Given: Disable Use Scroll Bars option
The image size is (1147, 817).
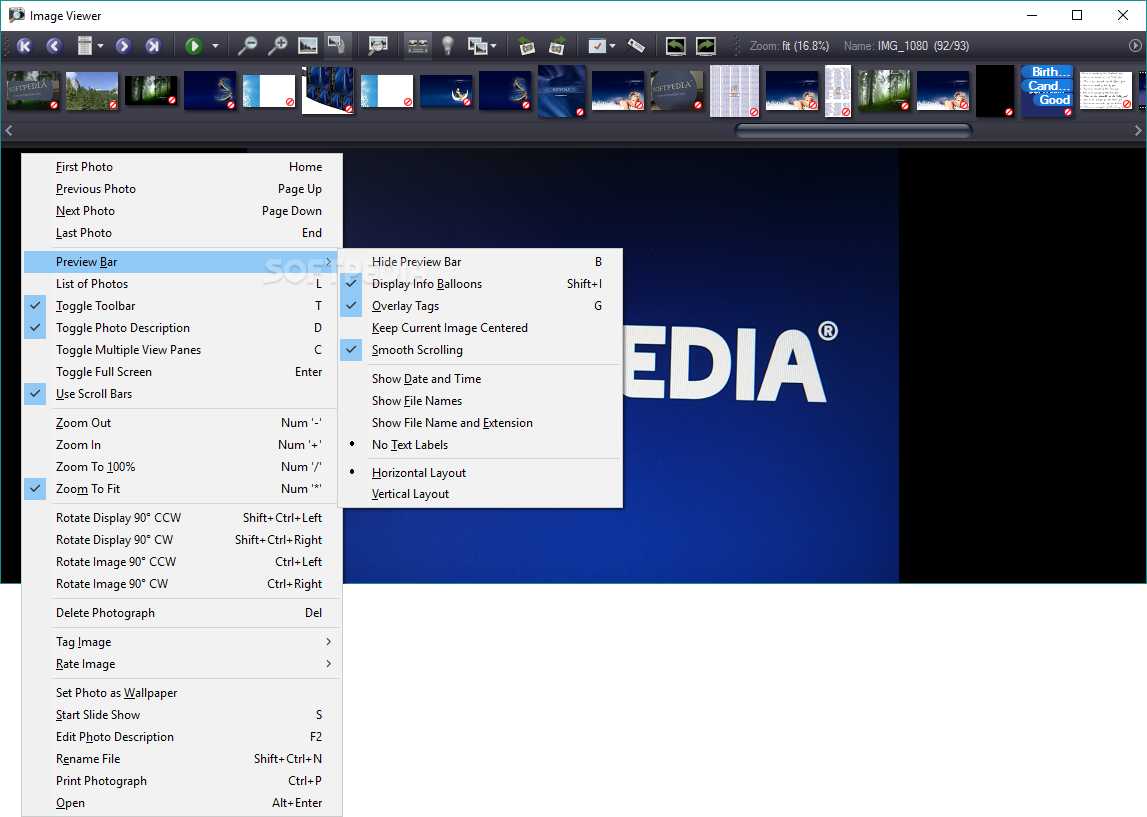Looking at the screenshot, I should 181,394.
